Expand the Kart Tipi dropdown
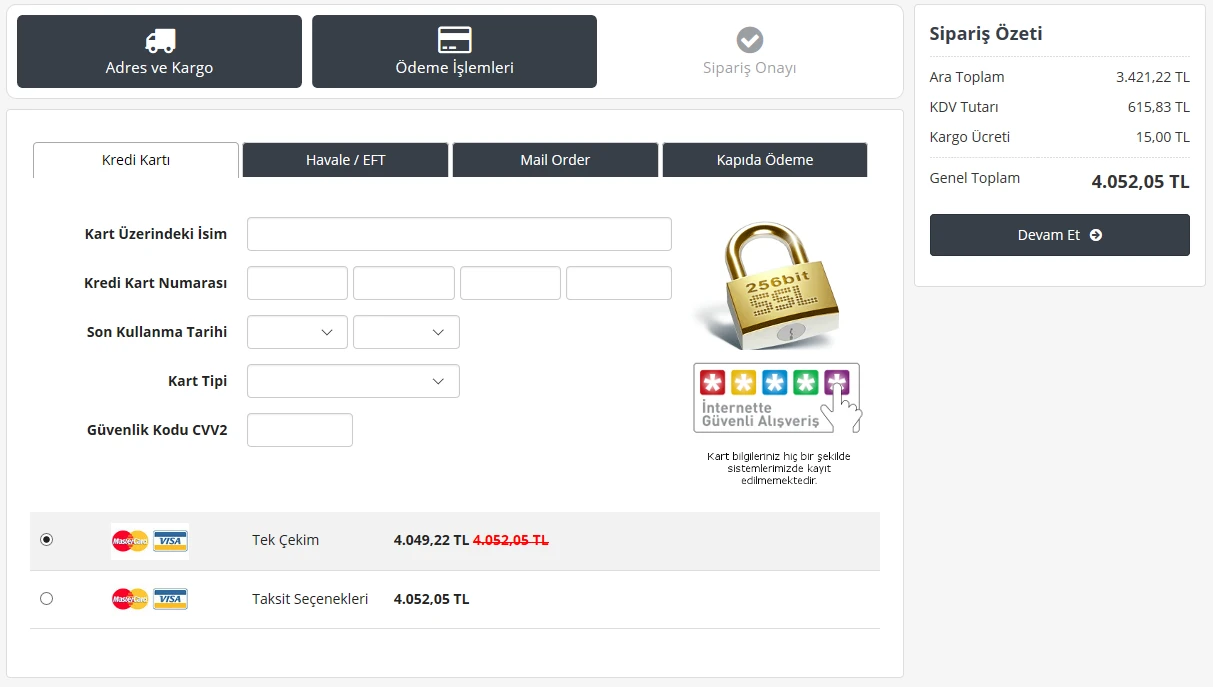 (353, 381)
